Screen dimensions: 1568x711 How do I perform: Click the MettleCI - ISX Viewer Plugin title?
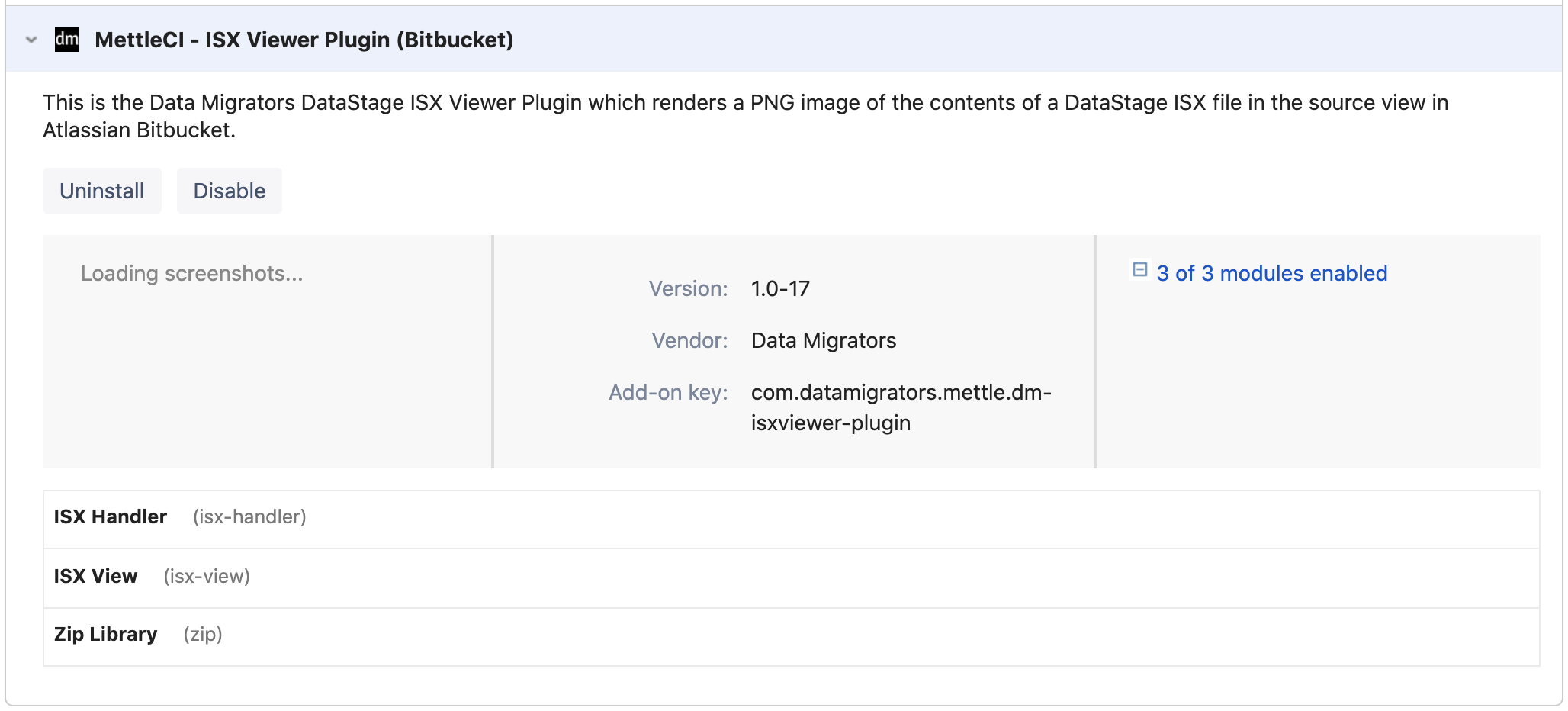pyautogui.click(x=304, y=40)
